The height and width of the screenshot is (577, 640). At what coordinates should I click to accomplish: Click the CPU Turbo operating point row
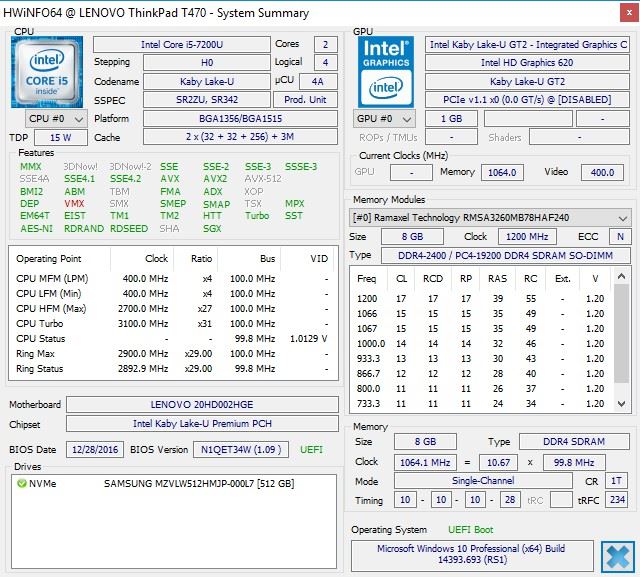pyautogui.click(x=173, y=324)
